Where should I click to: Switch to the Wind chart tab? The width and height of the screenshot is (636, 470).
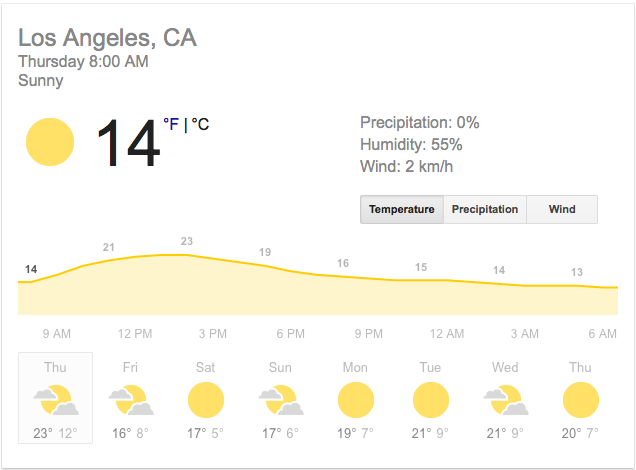click(x=562, y=209)
